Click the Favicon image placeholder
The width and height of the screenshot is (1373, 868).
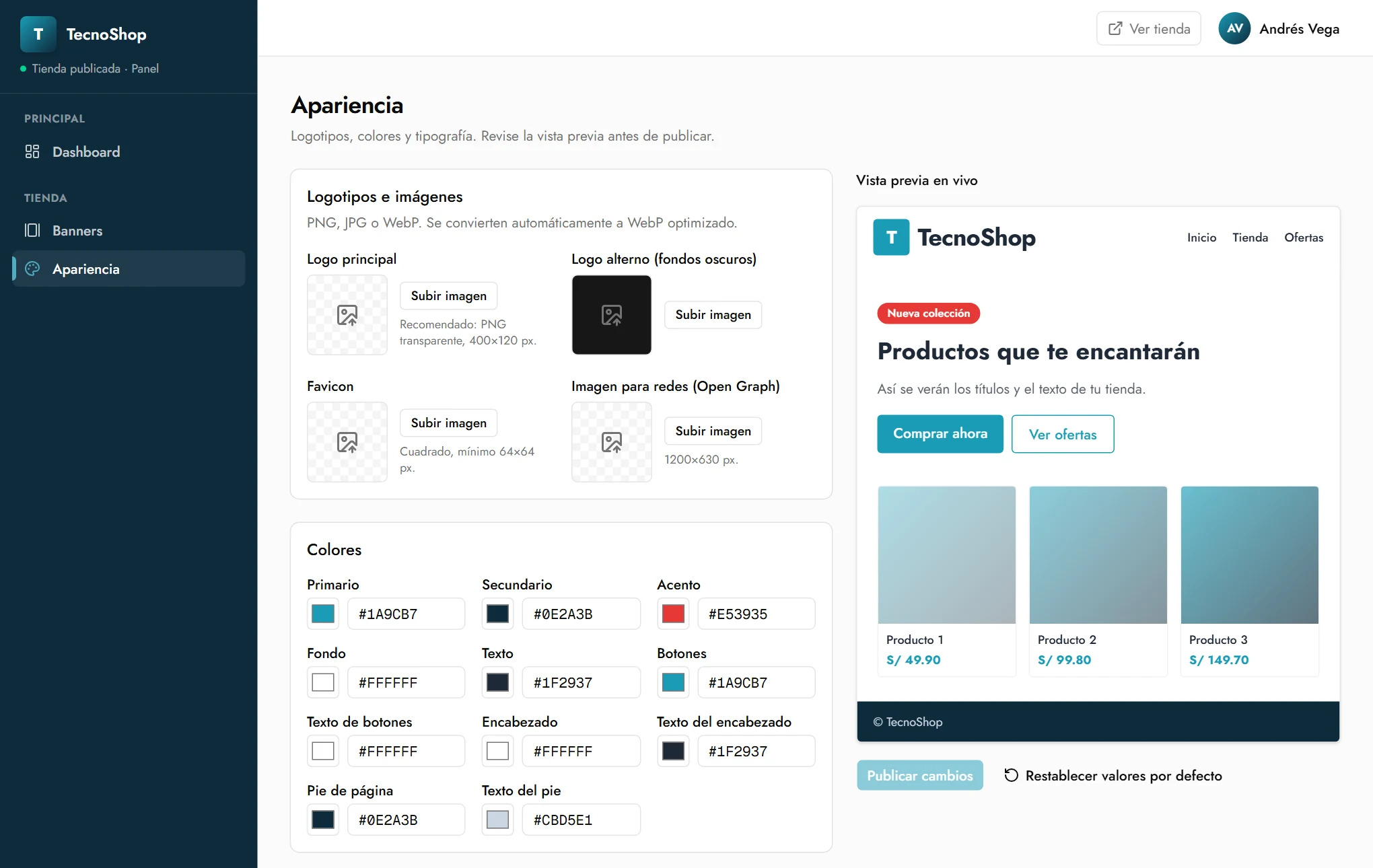click(x=347, y=442)
